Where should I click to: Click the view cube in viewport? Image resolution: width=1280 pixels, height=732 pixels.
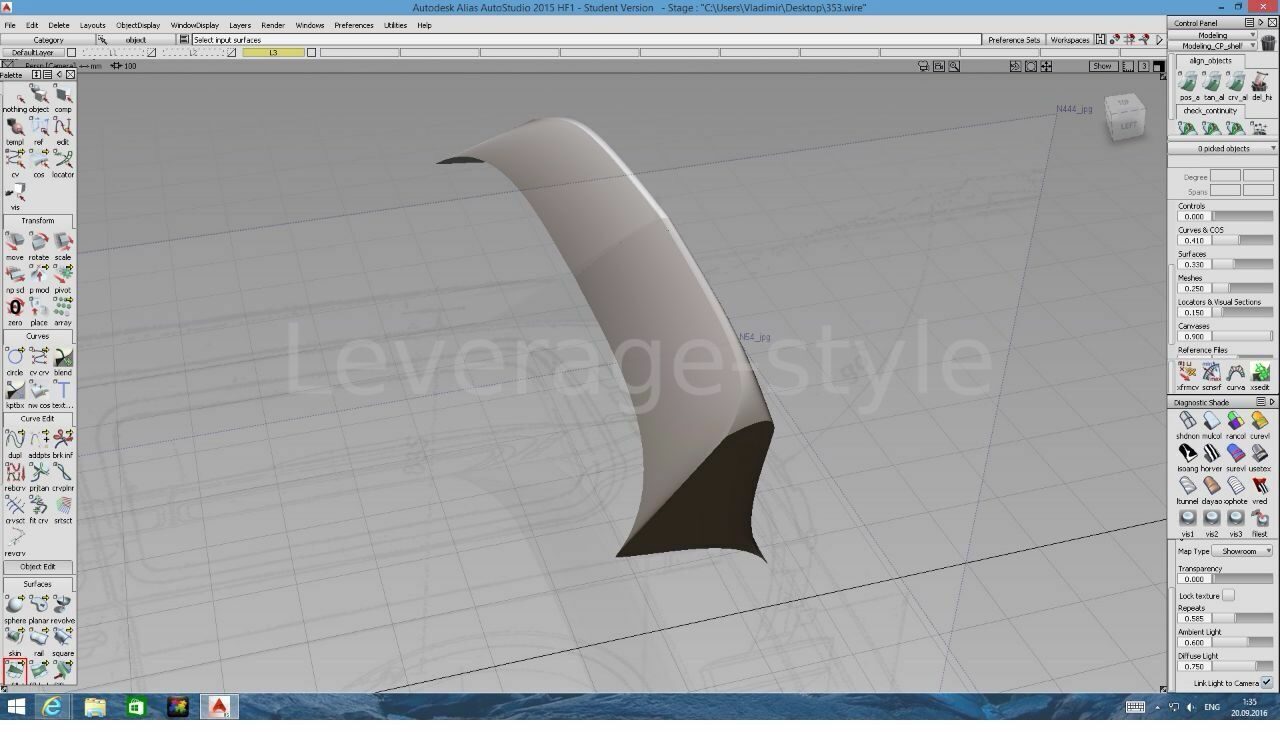pos(1126,118)
